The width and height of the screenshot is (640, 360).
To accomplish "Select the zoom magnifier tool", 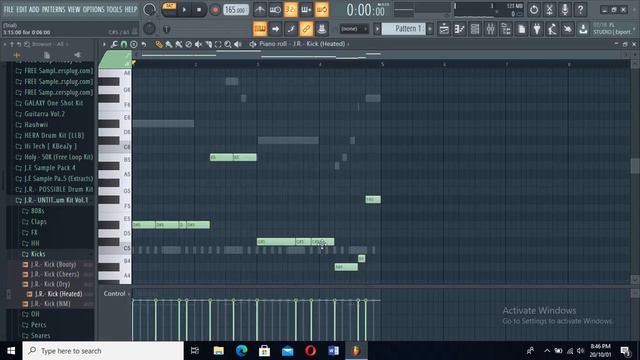I will [228, 44].
